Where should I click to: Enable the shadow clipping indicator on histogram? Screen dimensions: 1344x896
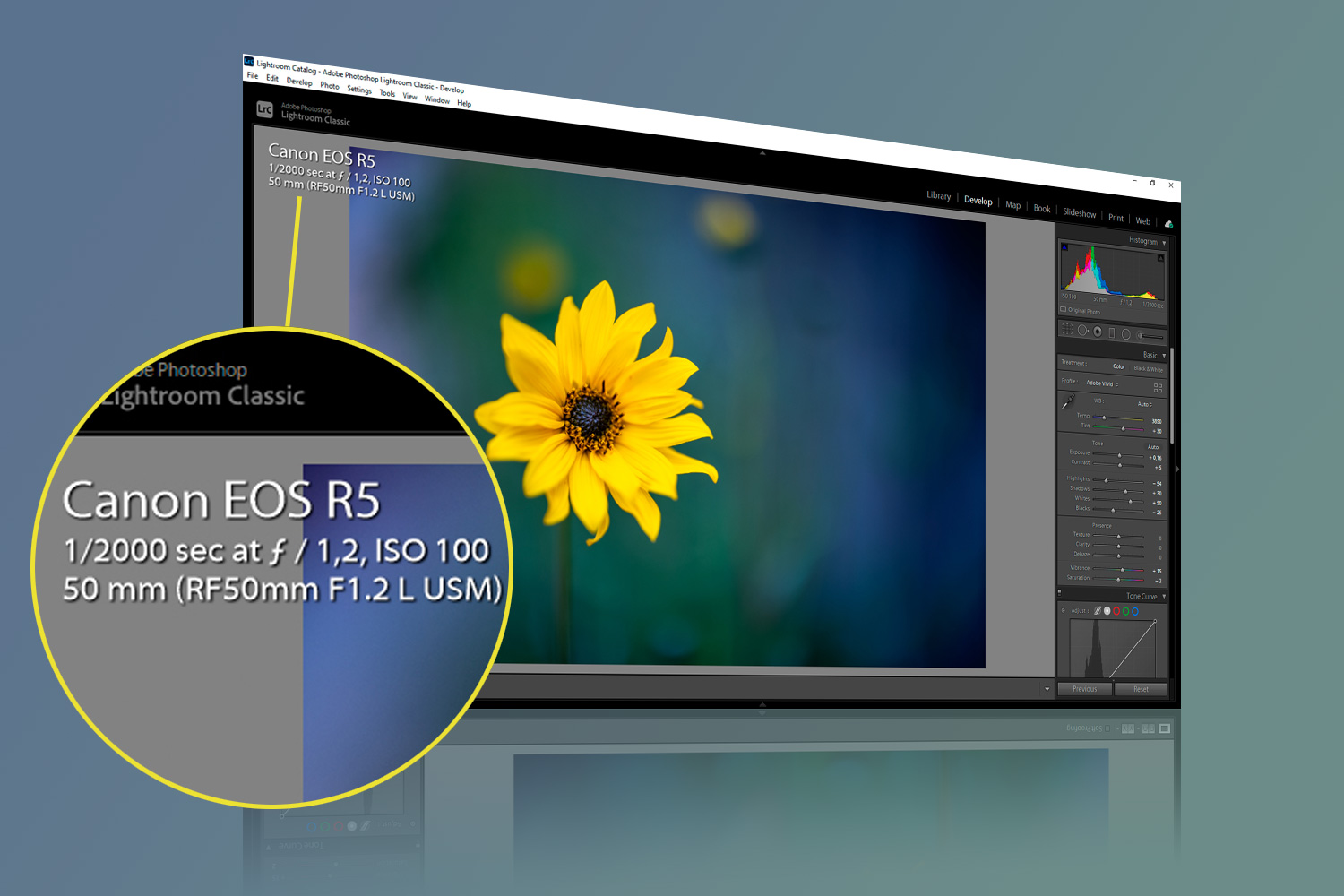(x=1064, y=247)
